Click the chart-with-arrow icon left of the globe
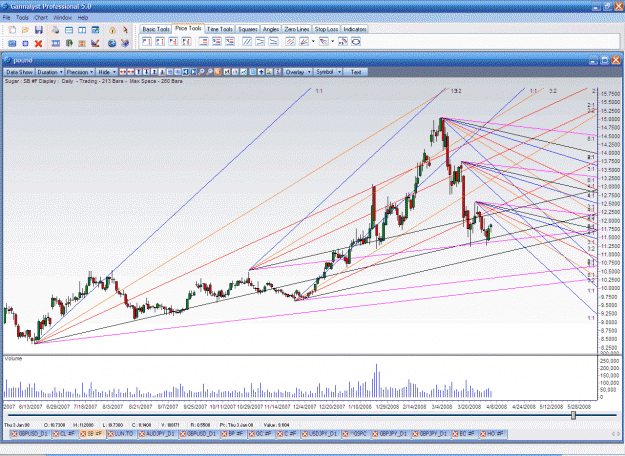Viewport: 625px width, 456px height. (x=95, y=43)
